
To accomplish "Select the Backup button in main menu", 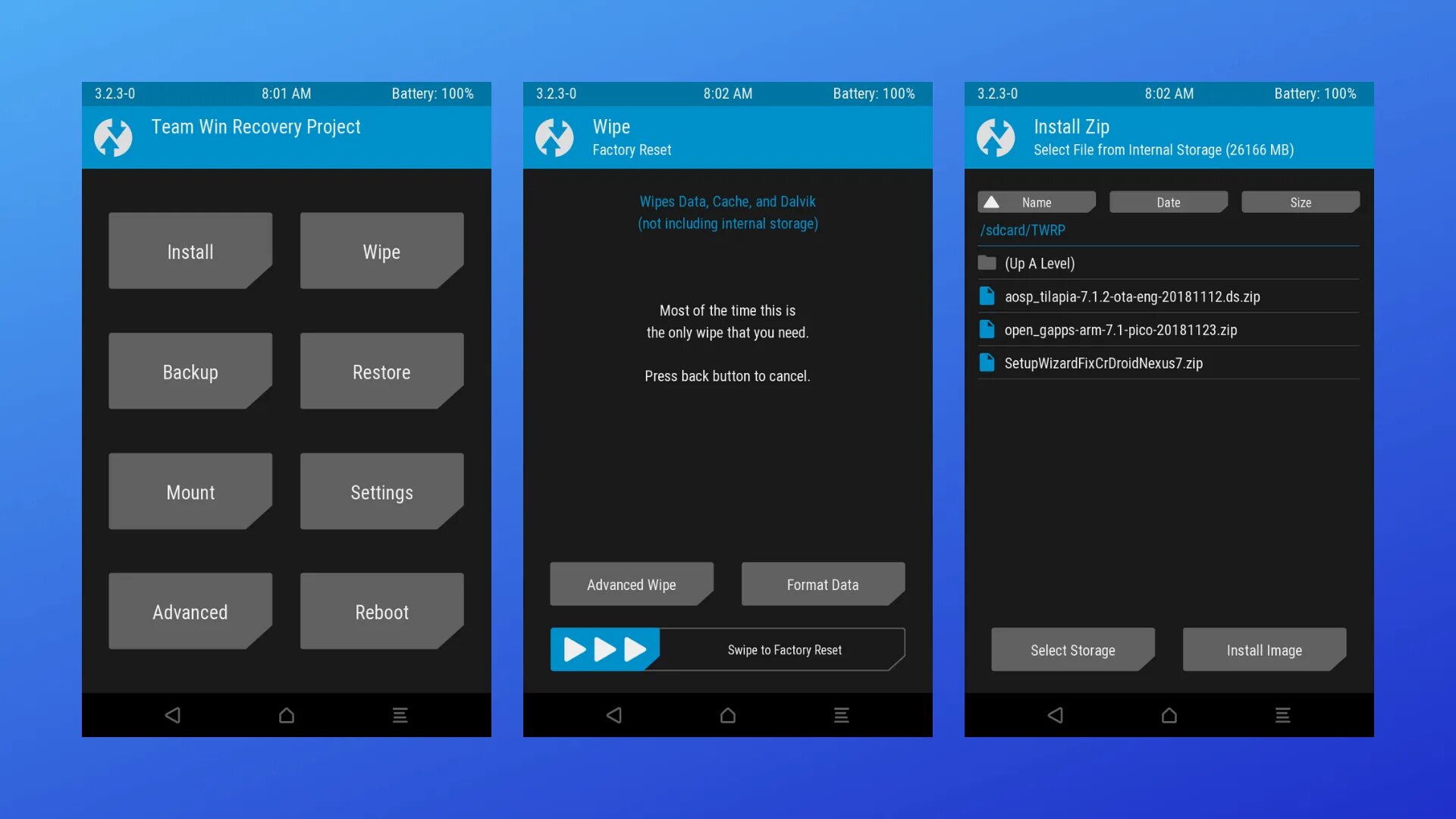I will (x=190, y=371).
